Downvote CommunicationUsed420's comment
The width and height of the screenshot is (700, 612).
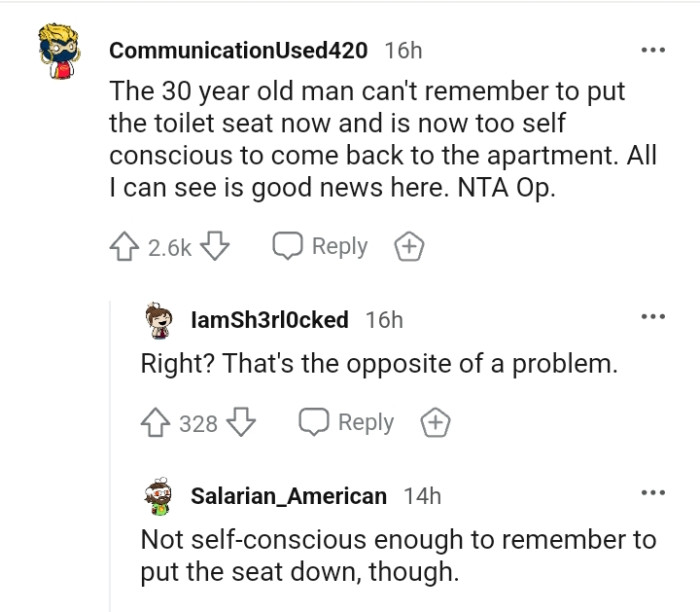coord(216,247)
